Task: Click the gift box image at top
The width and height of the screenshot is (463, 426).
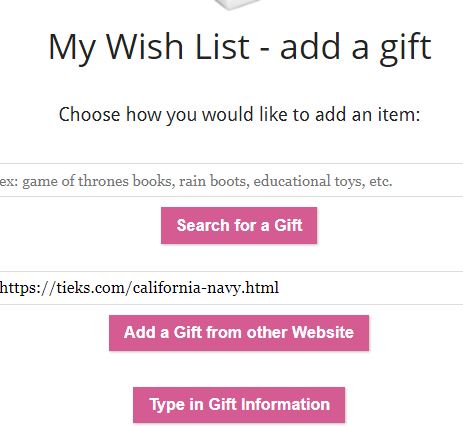Action: point(238,5)
